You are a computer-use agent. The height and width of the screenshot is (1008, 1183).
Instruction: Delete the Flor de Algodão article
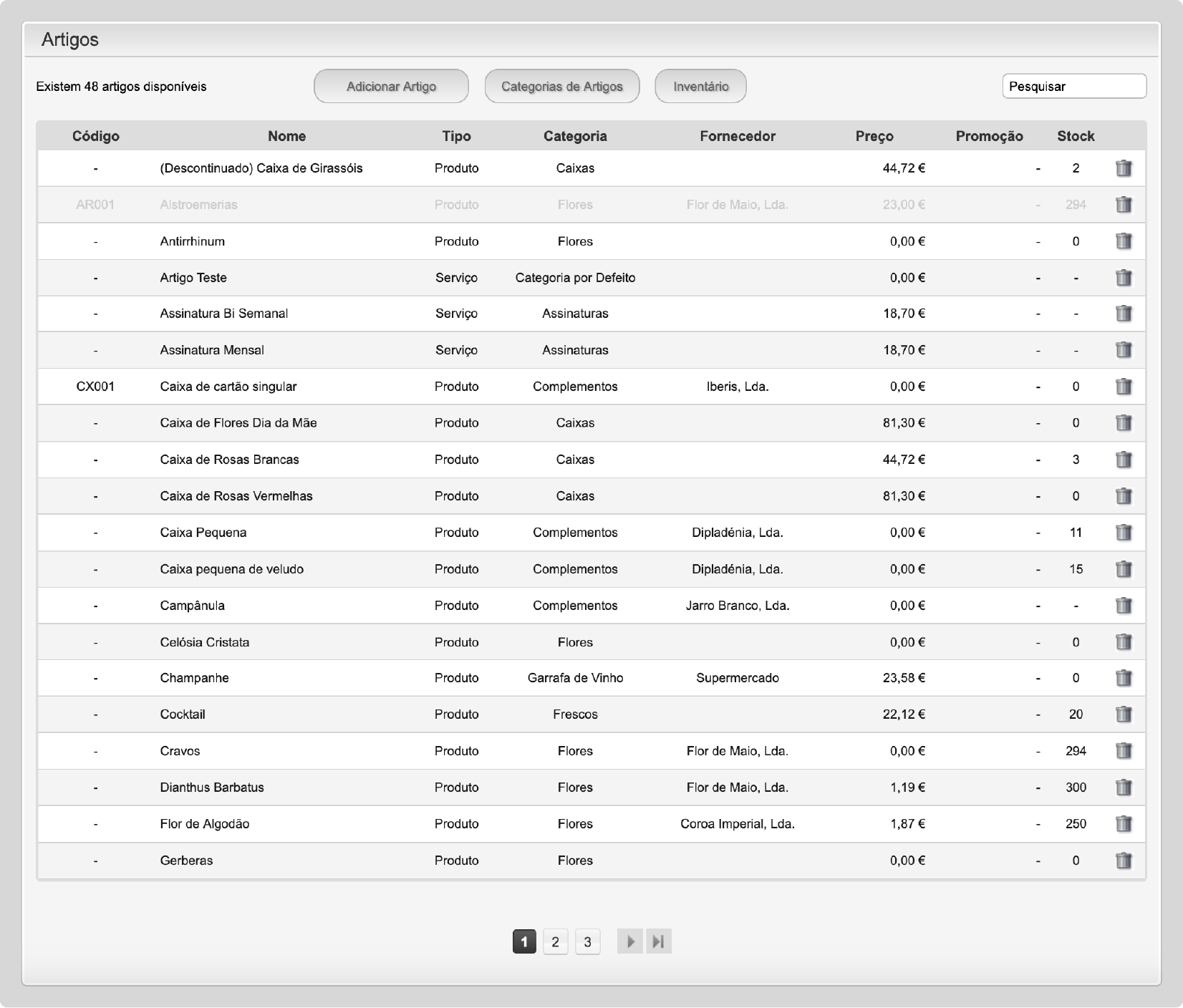pos(1123,824)
